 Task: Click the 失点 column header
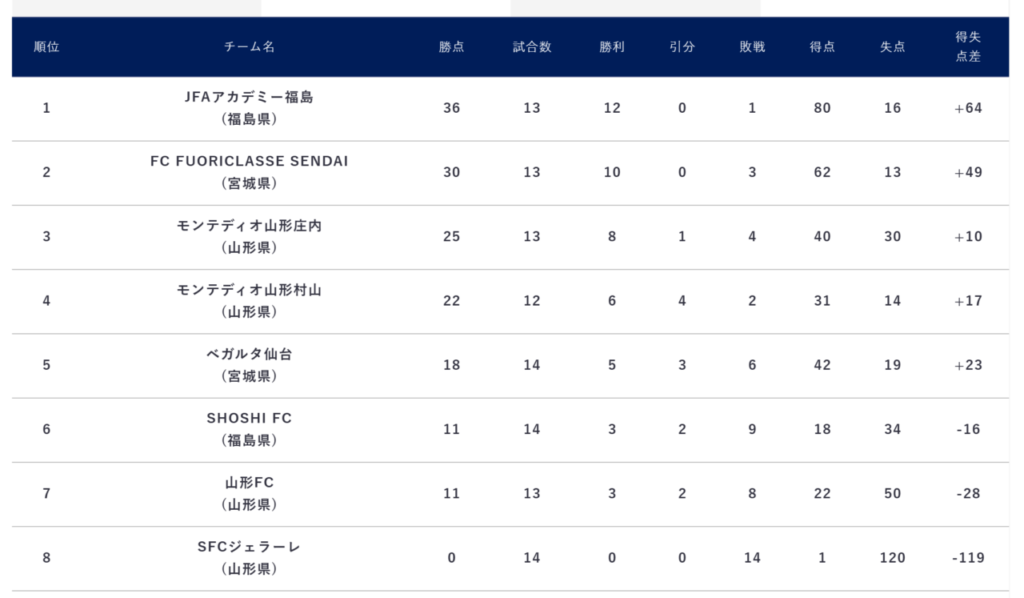892,47
